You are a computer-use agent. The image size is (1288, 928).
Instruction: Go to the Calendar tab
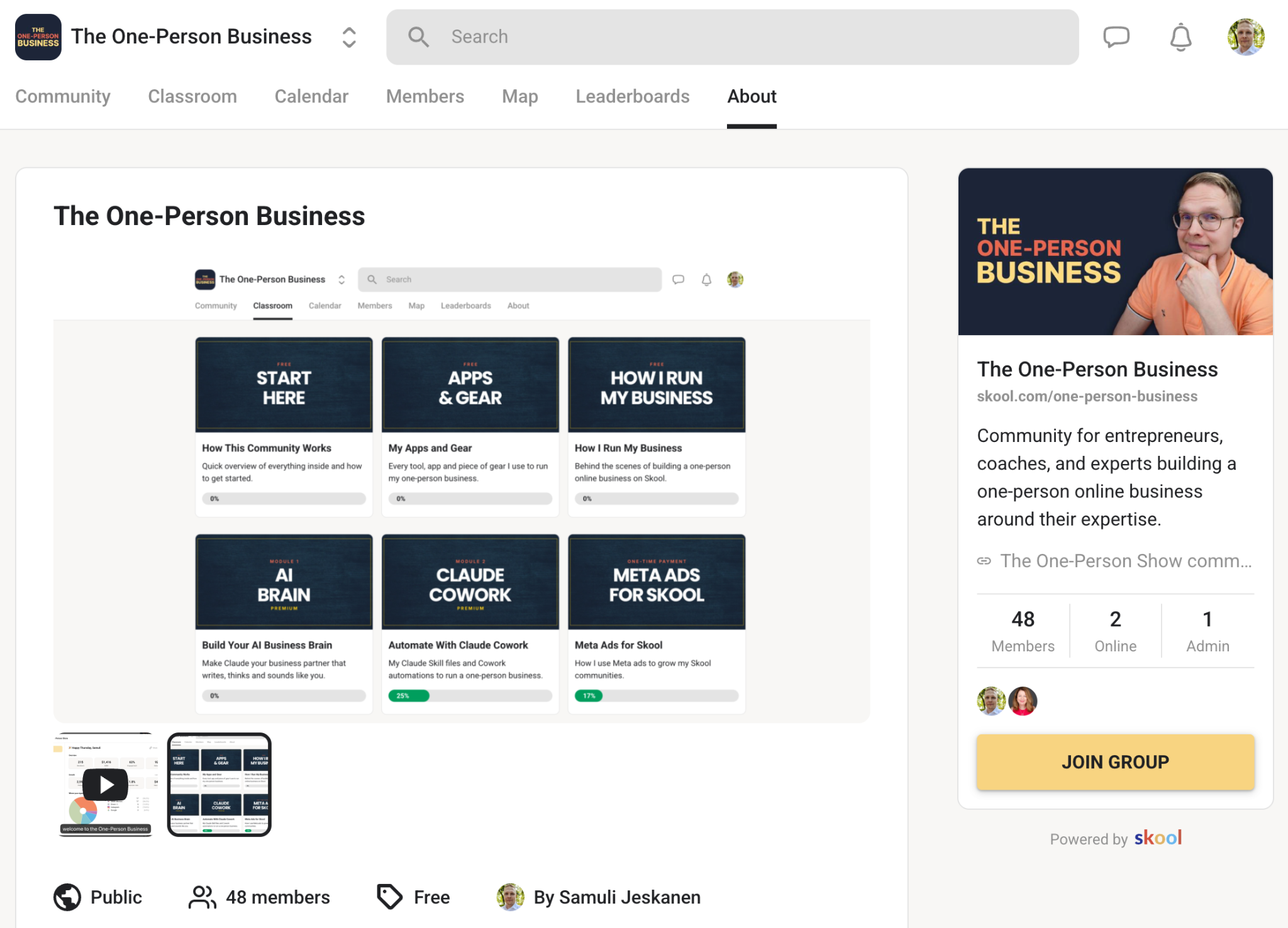click(311, 96)
